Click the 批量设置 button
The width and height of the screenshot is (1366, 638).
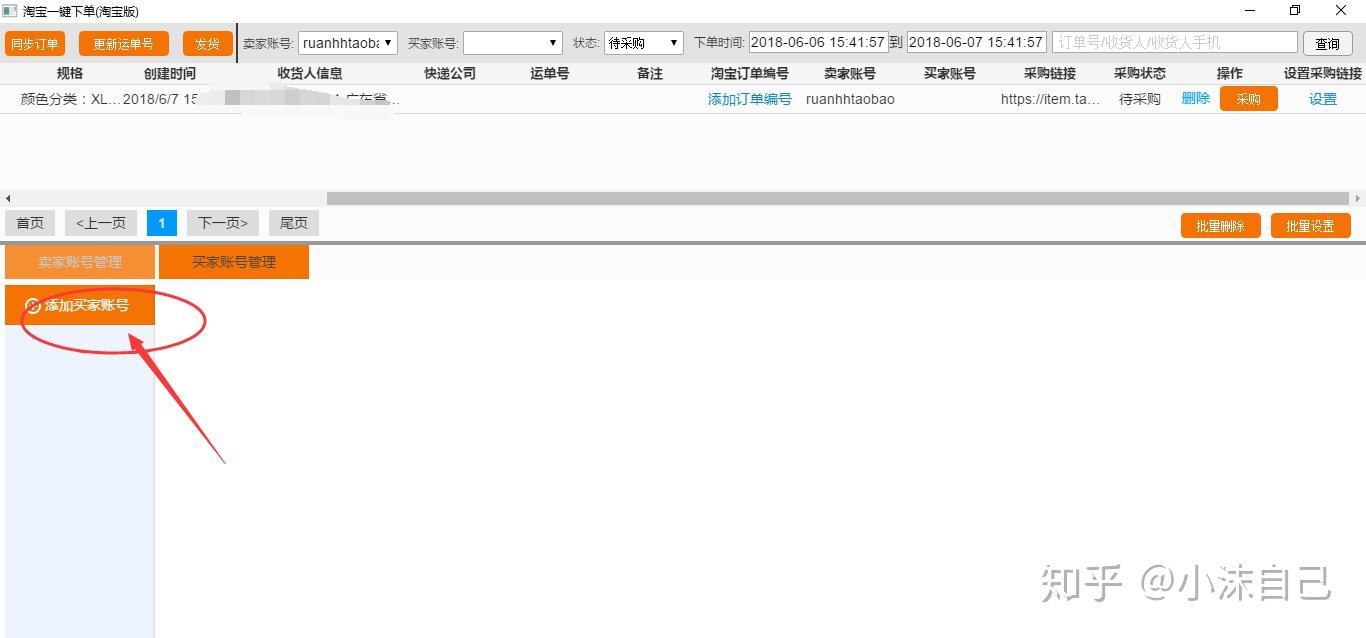coord(1310,226)
